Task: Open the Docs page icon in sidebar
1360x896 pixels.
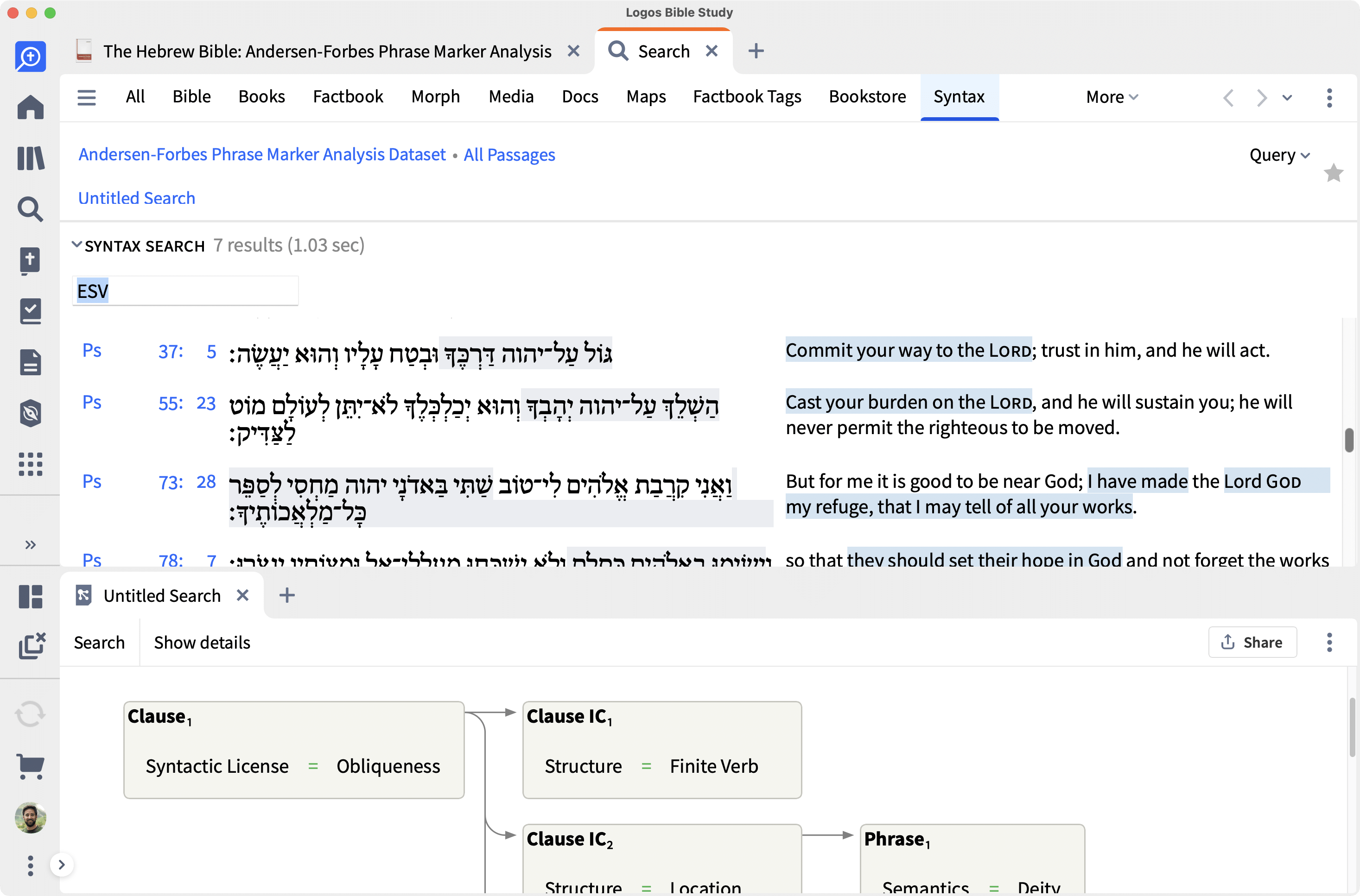Action: (x=30, y=362)
